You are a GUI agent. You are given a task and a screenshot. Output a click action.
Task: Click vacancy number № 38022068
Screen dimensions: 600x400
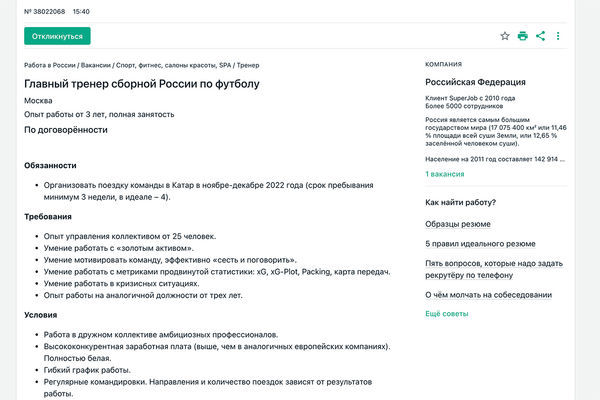pos(44,11)
